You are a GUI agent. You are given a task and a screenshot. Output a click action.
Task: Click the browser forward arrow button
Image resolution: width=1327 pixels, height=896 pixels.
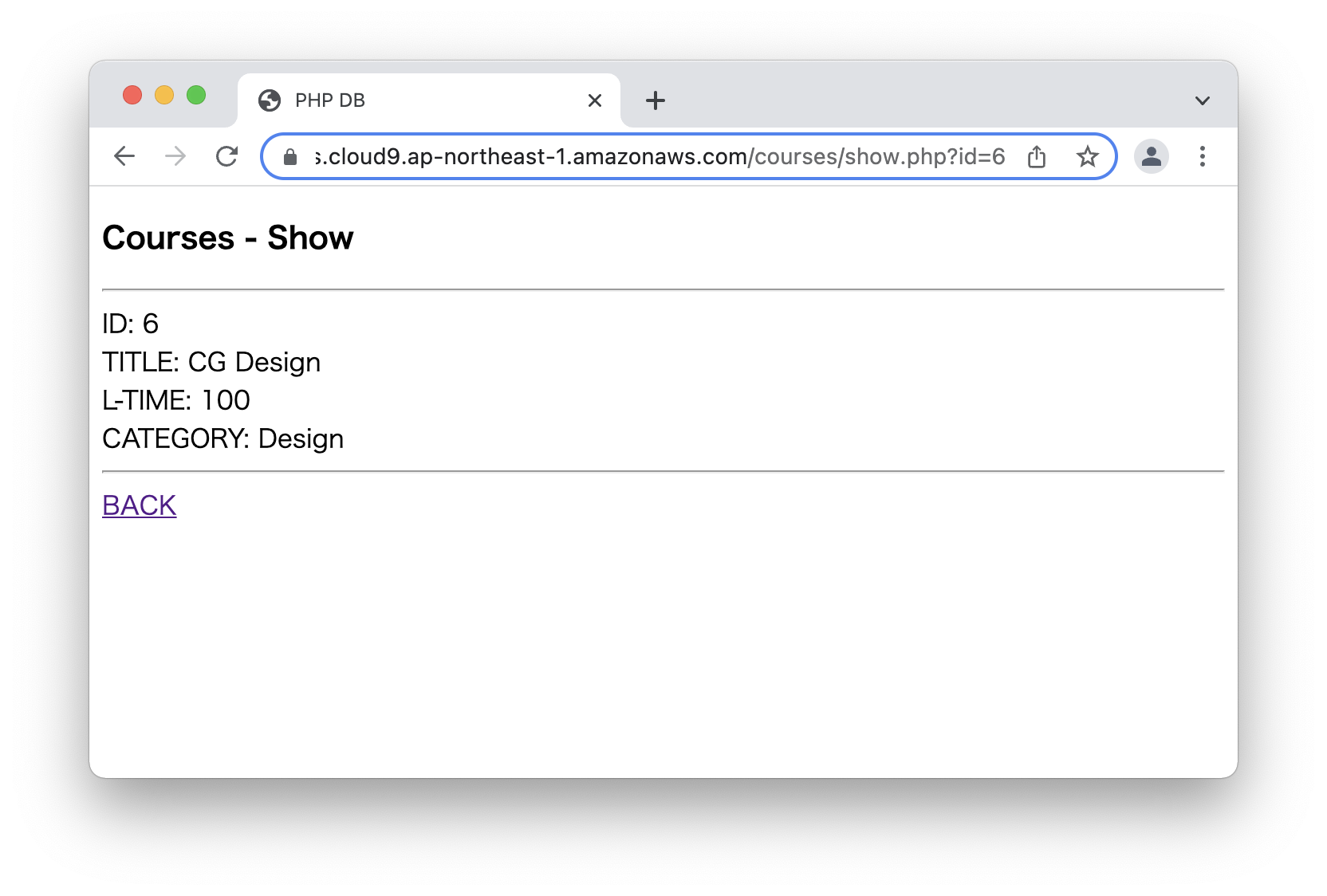175,156
